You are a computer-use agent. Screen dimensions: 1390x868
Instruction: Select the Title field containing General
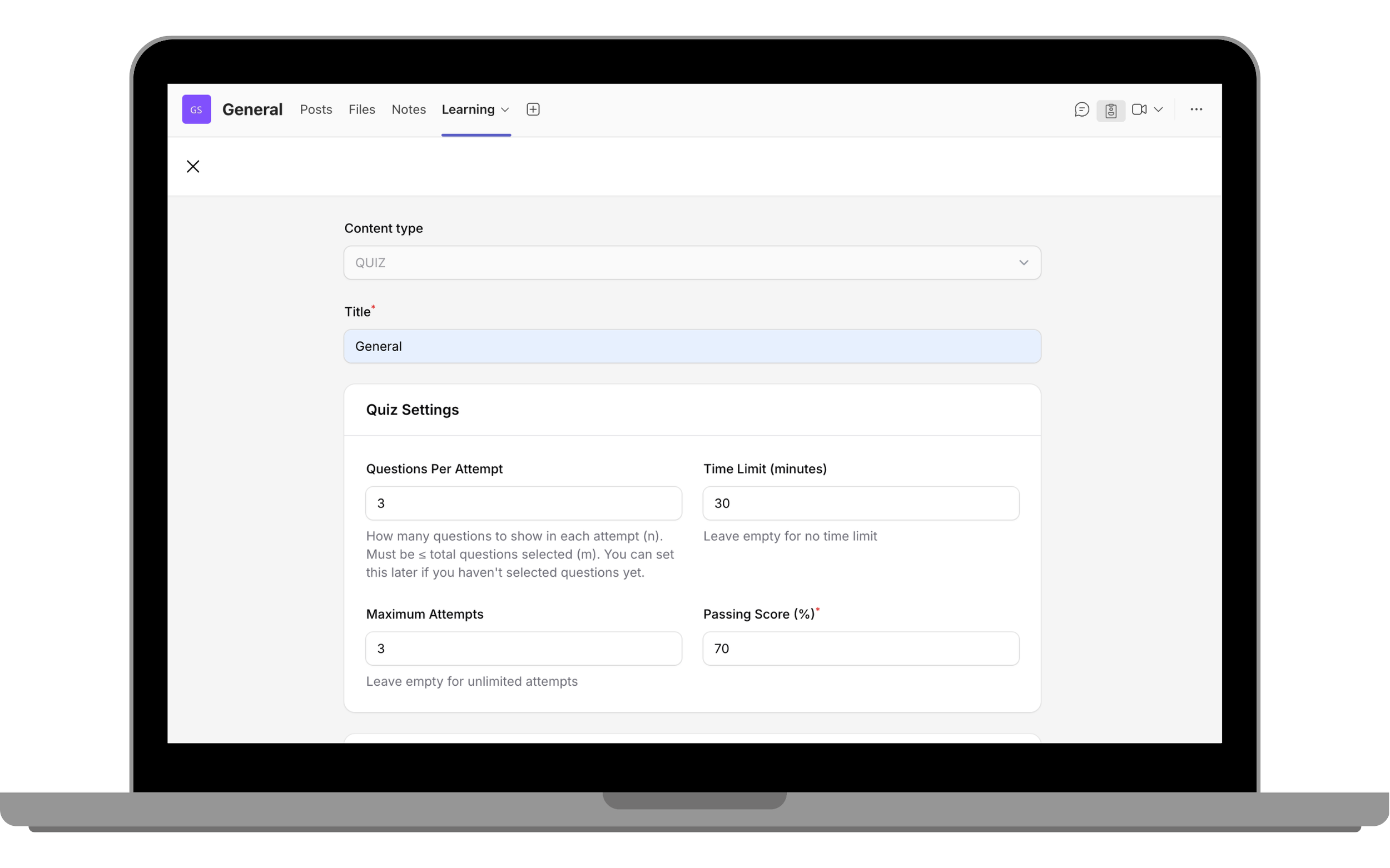coord(692,346)
